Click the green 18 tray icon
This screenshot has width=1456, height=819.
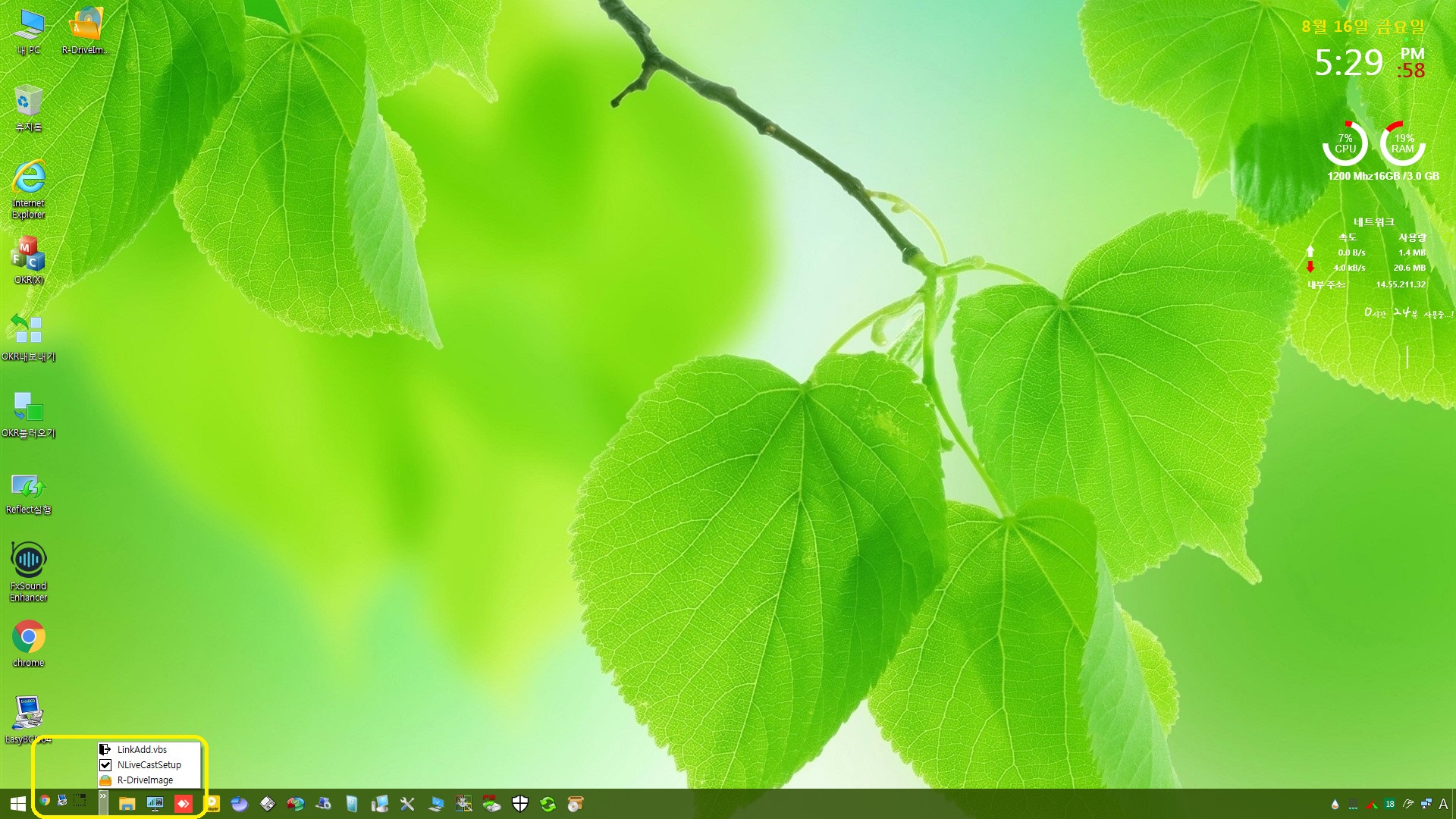pyautogui.click(x=1390, y=804)
